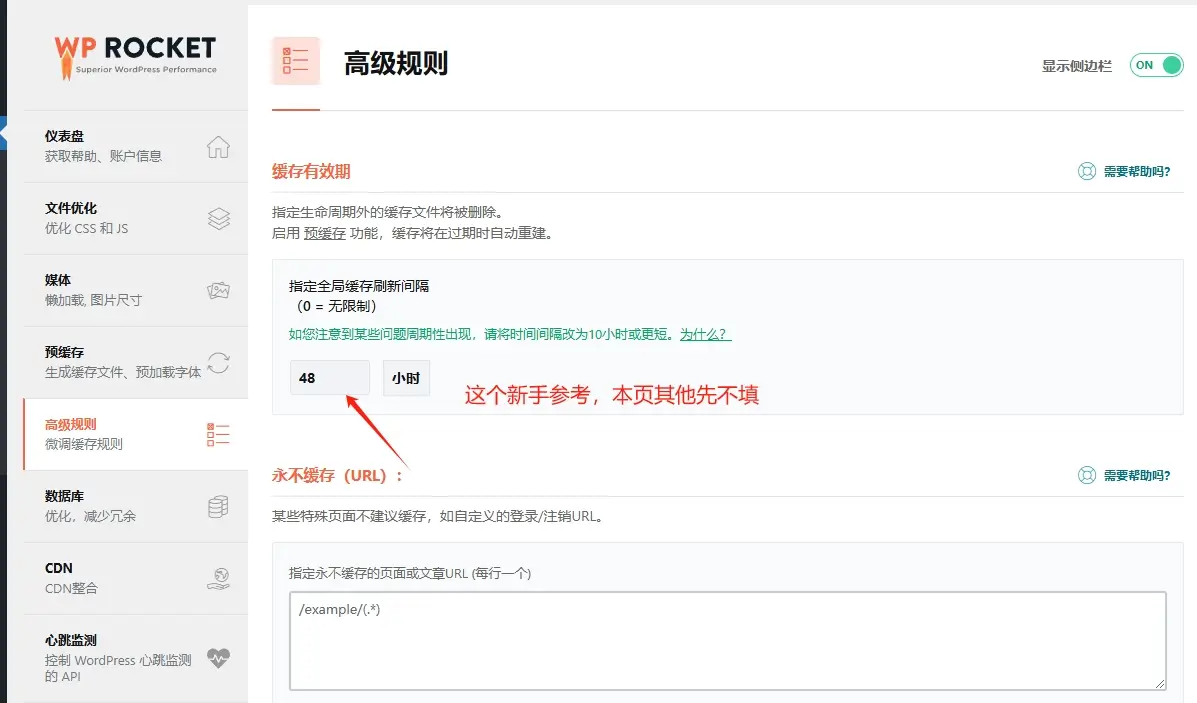Click the WP Rocket logo
1197x703 pixels.
tap(135, 56)
